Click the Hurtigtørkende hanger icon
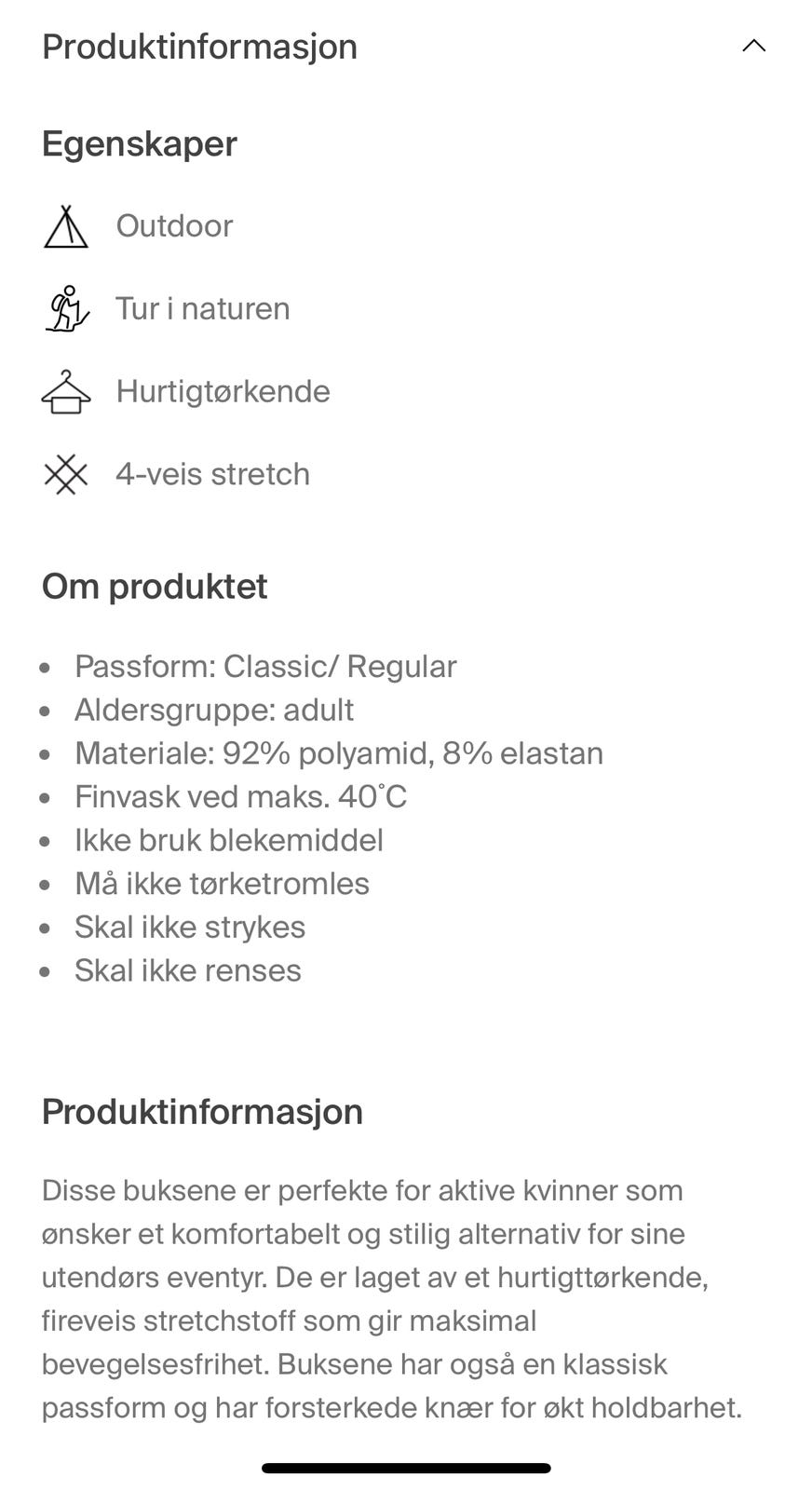Image resolution: width=812 pixels, height=1490 pixels. click(x=65, y=391)
